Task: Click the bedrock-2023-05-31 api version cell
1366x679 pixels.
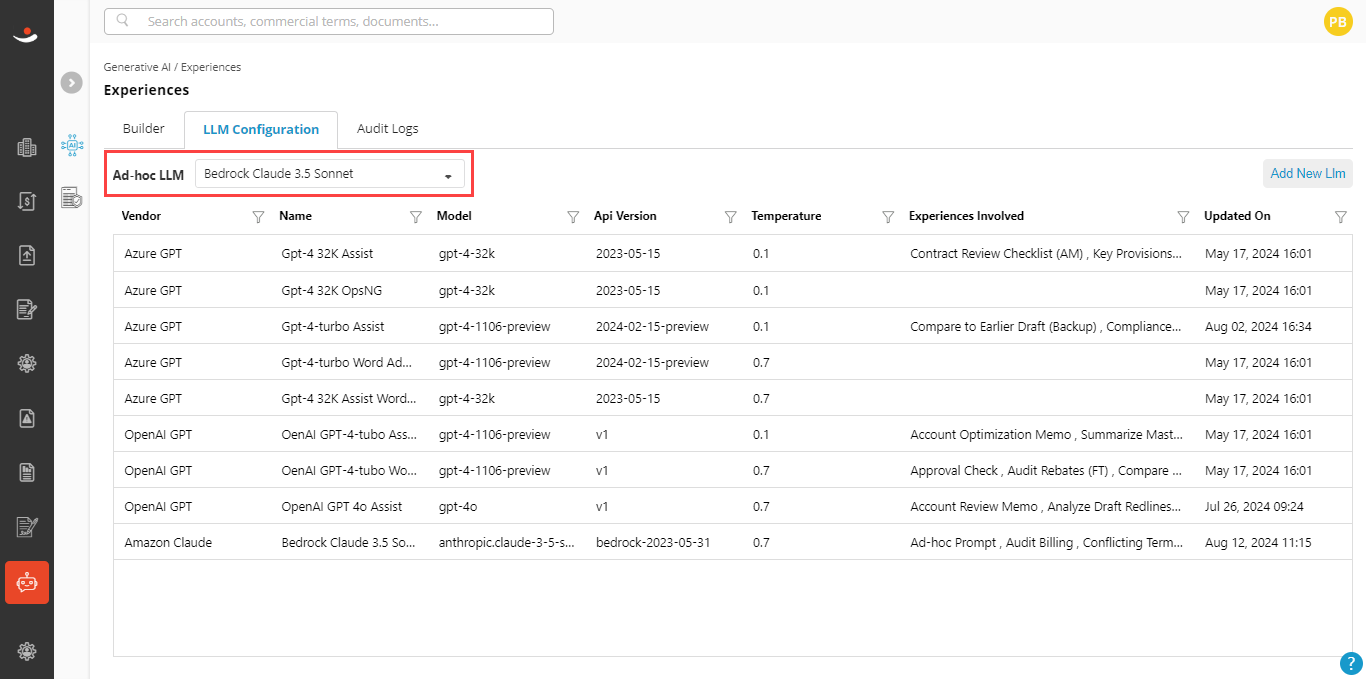Action: 653,542
